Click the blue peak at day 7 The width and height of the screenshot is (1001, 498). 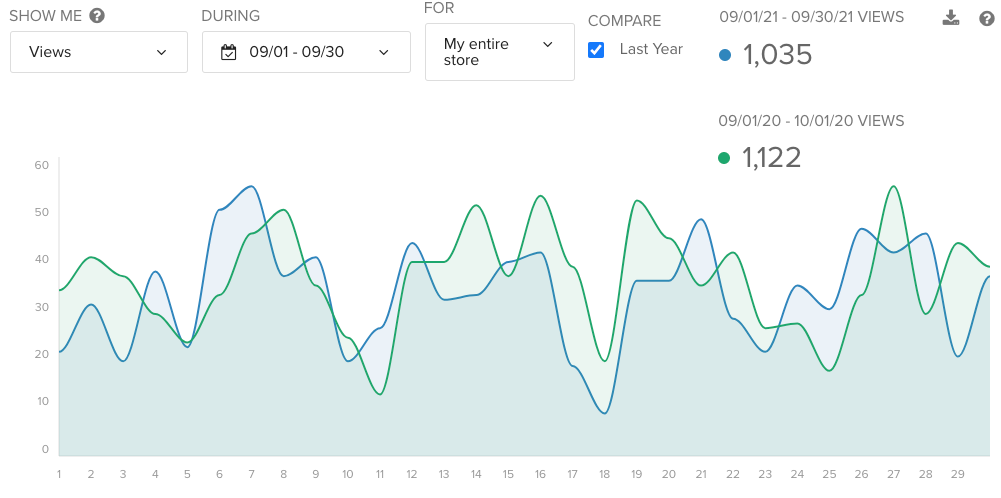point(252,186)
